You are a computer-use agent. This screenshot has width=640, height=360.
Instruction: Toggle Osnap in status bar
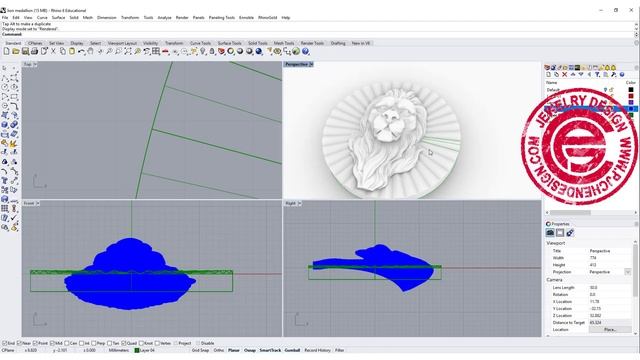pyautogui.click(x=250, y=350)
